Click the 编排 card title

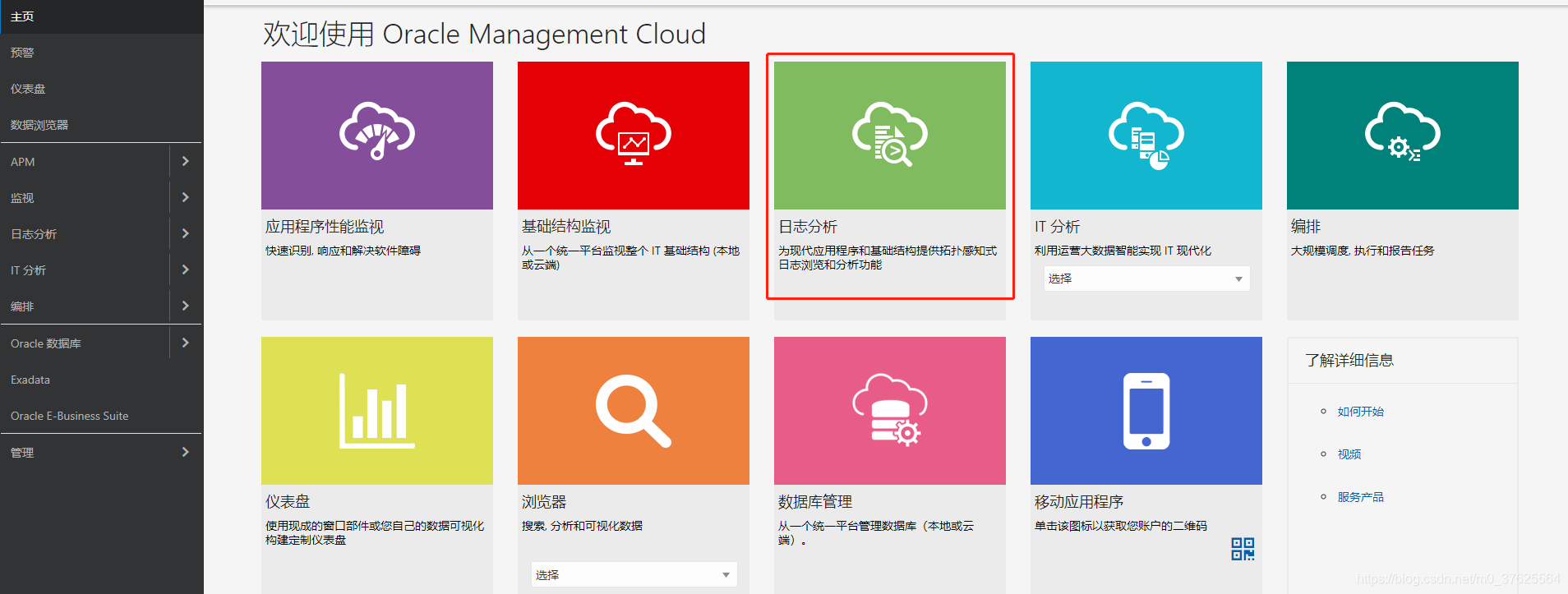[1306, 227]
